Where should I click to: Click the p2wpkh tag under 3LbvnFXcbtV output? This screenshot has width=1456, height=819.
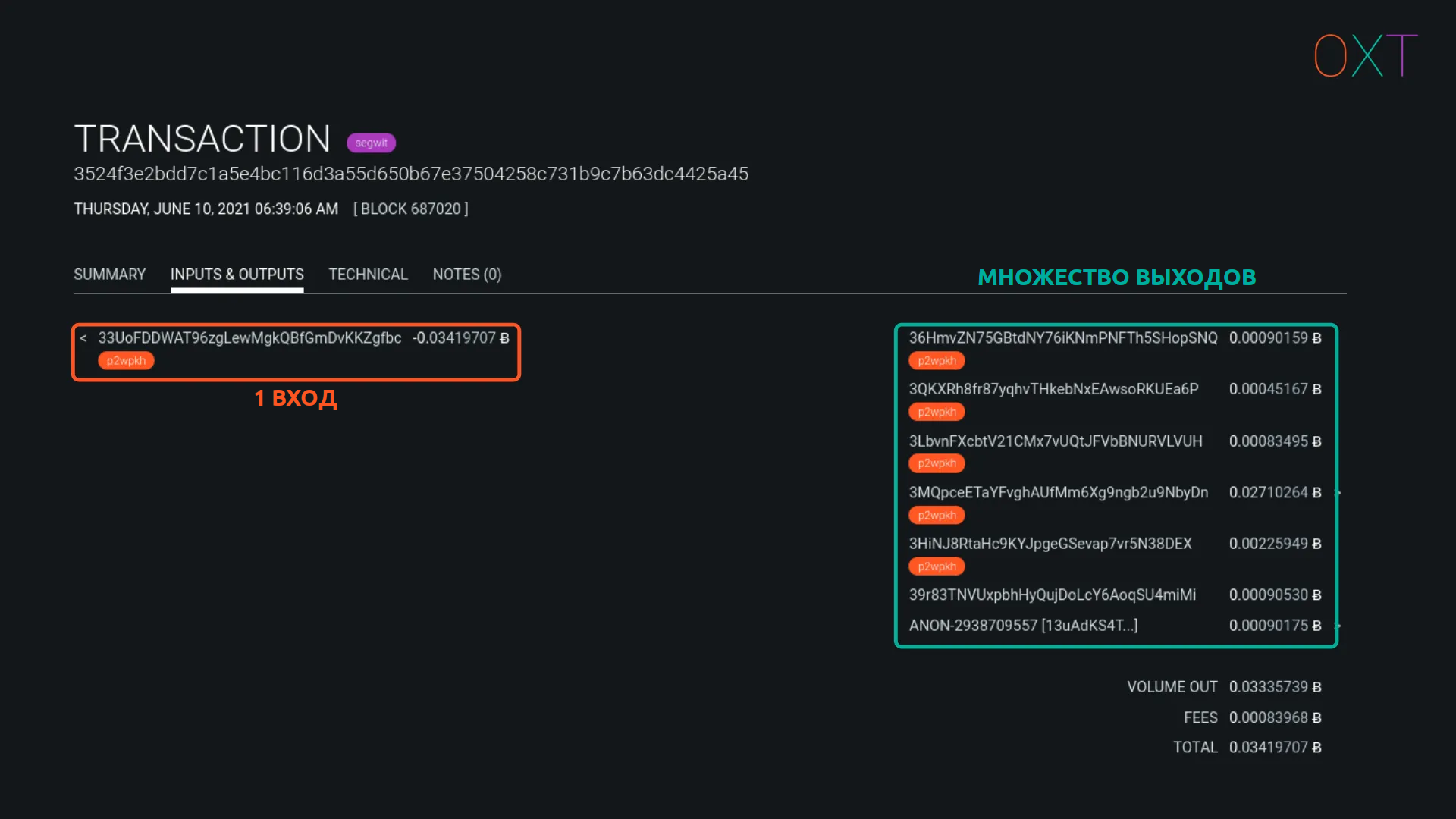[x=937, y=463]
